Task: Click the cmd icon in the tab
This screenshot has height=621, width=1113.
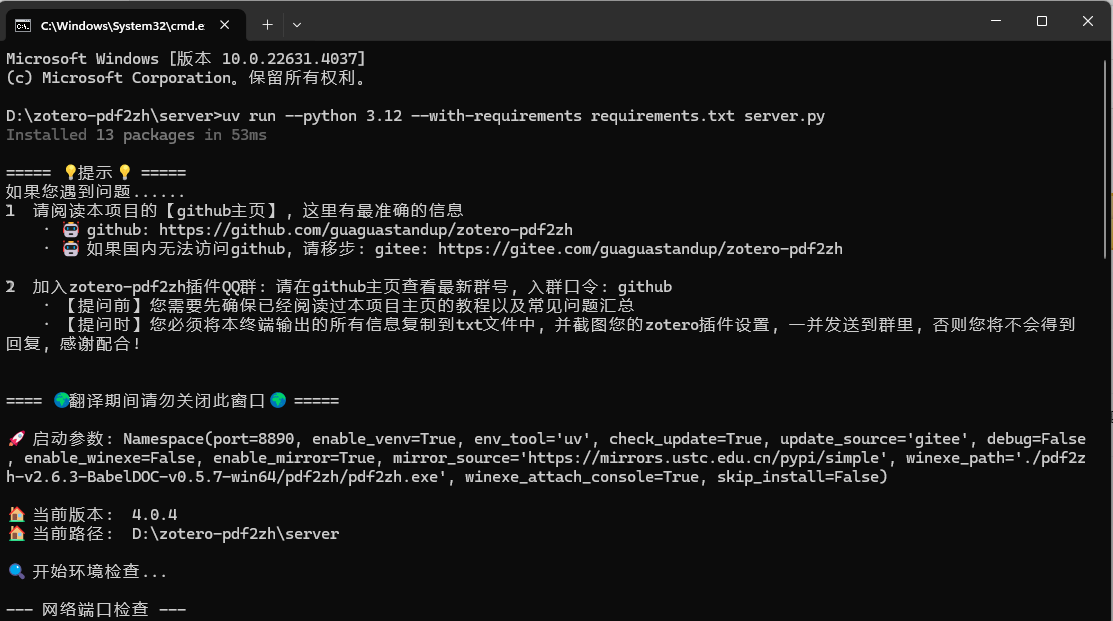Action: (x=23, y=26)
